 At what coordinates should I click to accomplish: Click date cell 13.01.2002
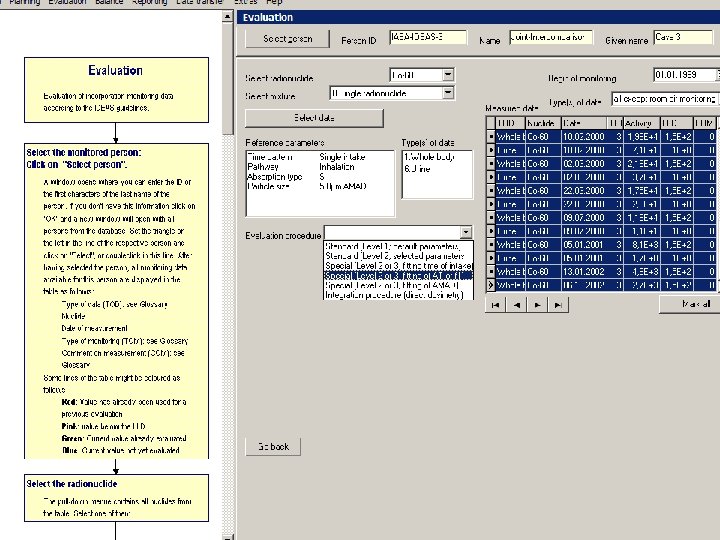[x=584, y=272]
